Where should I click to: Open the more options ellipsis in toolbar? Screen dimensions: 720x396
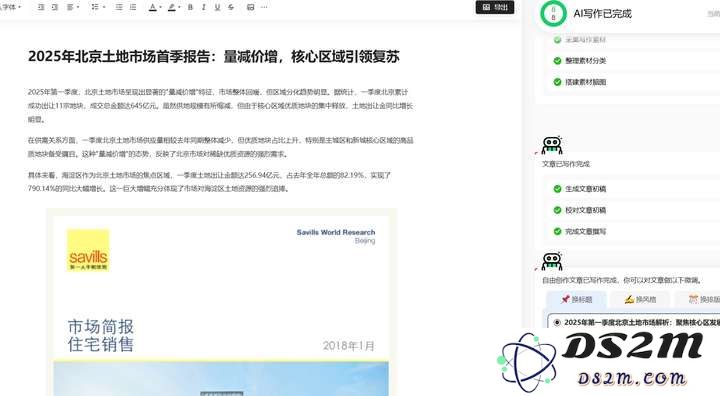click(x=264, y=7)
